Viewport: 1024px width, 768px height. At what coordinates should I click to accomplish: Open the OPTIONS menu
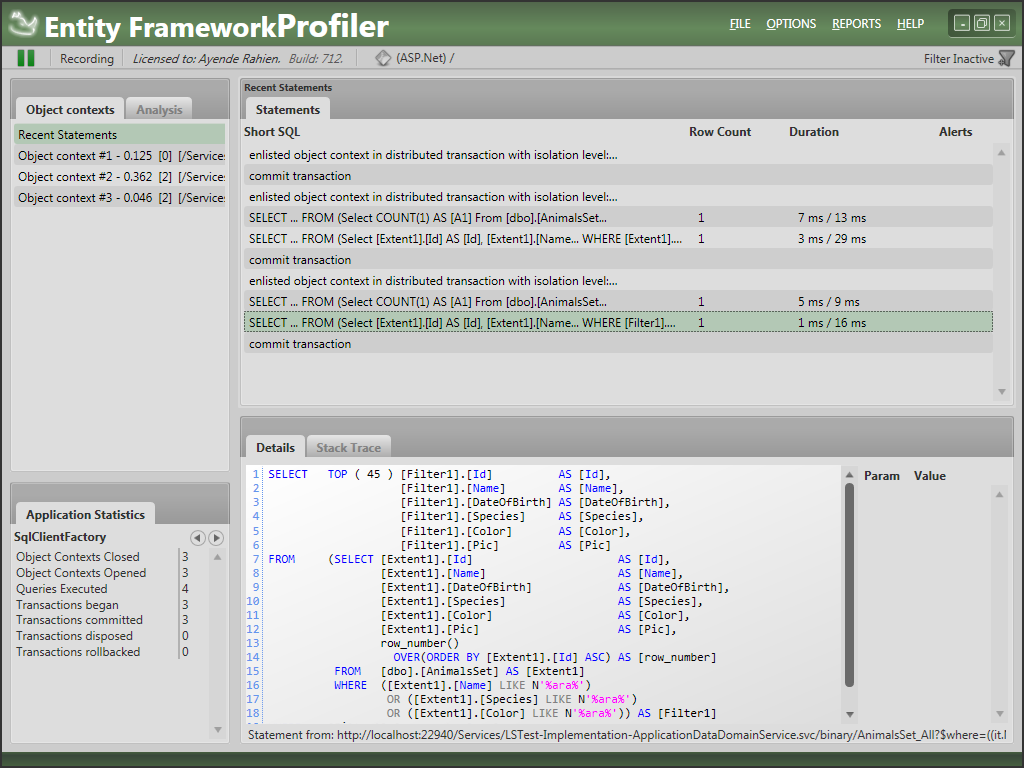click(791, 24)
